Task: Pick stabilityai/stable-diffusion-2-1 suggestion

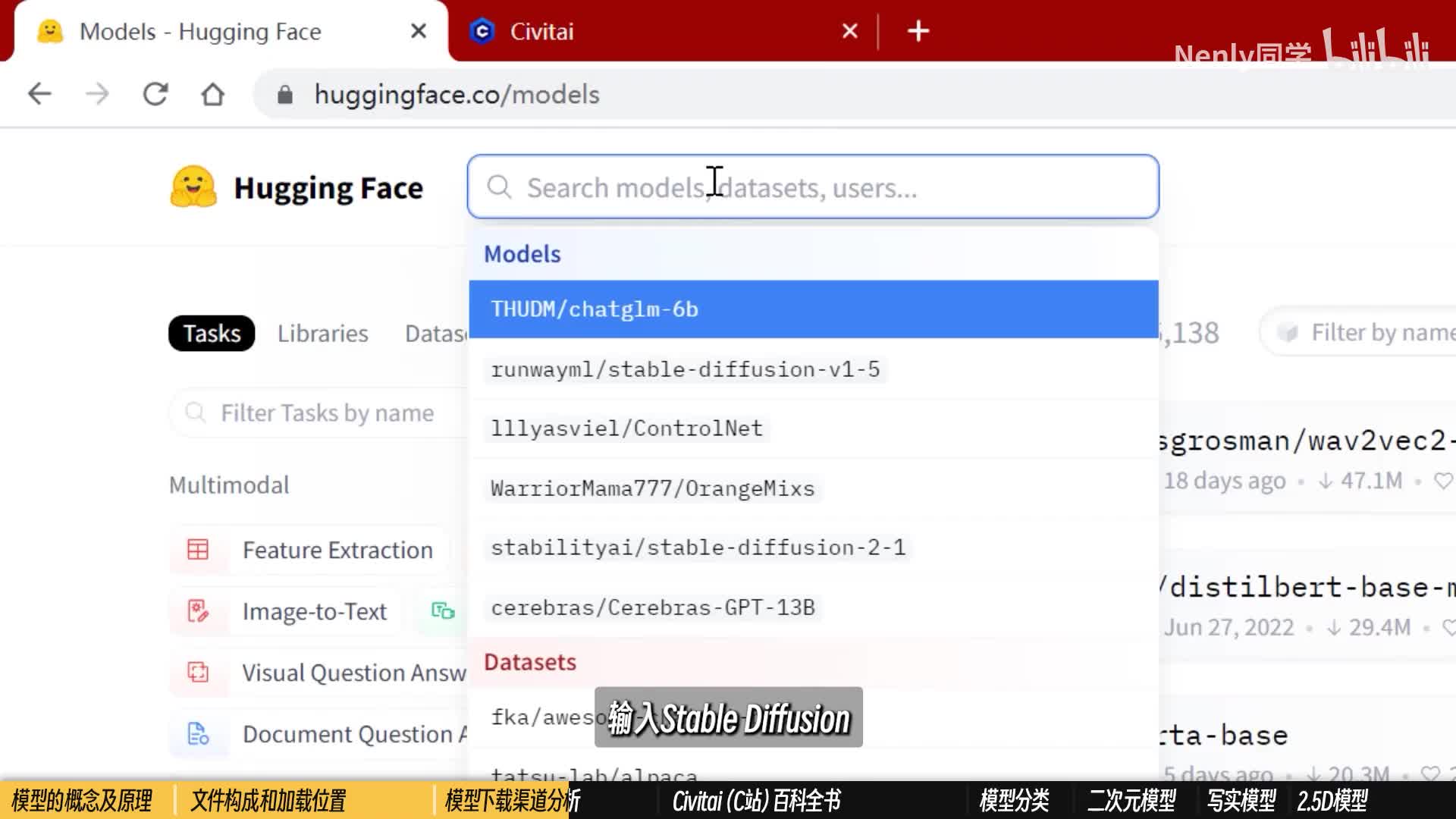Action: (x=698, y=548)
